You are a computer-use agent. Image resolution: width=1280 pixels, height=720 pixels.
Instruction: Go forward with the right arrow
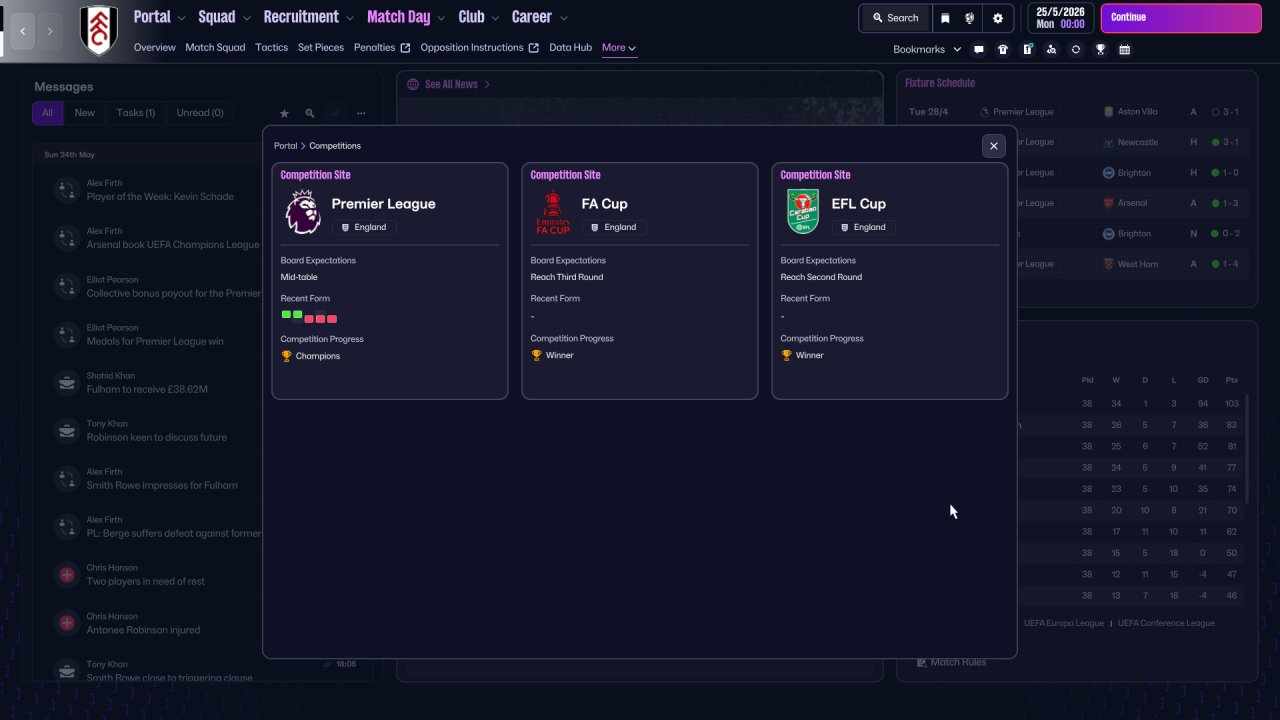pos(50,31)
